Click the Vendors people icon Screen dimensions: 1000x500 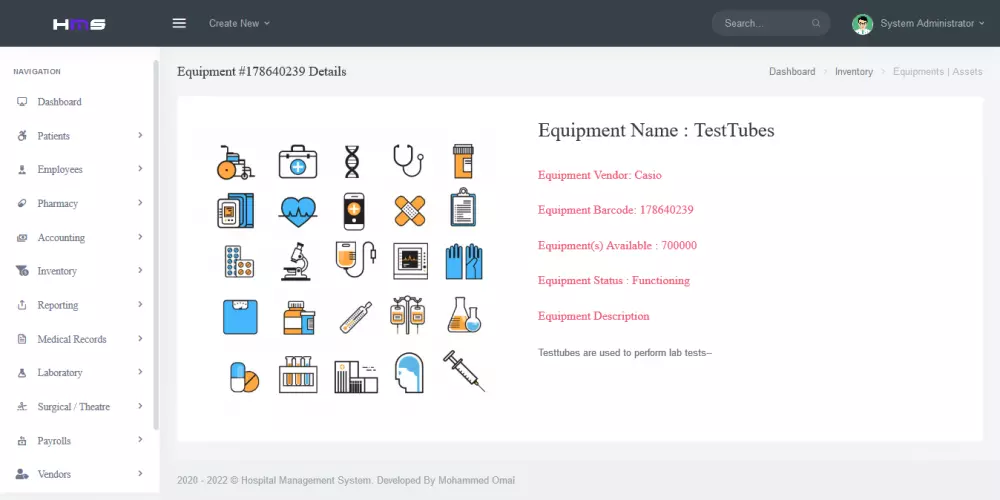click(22, 474)
